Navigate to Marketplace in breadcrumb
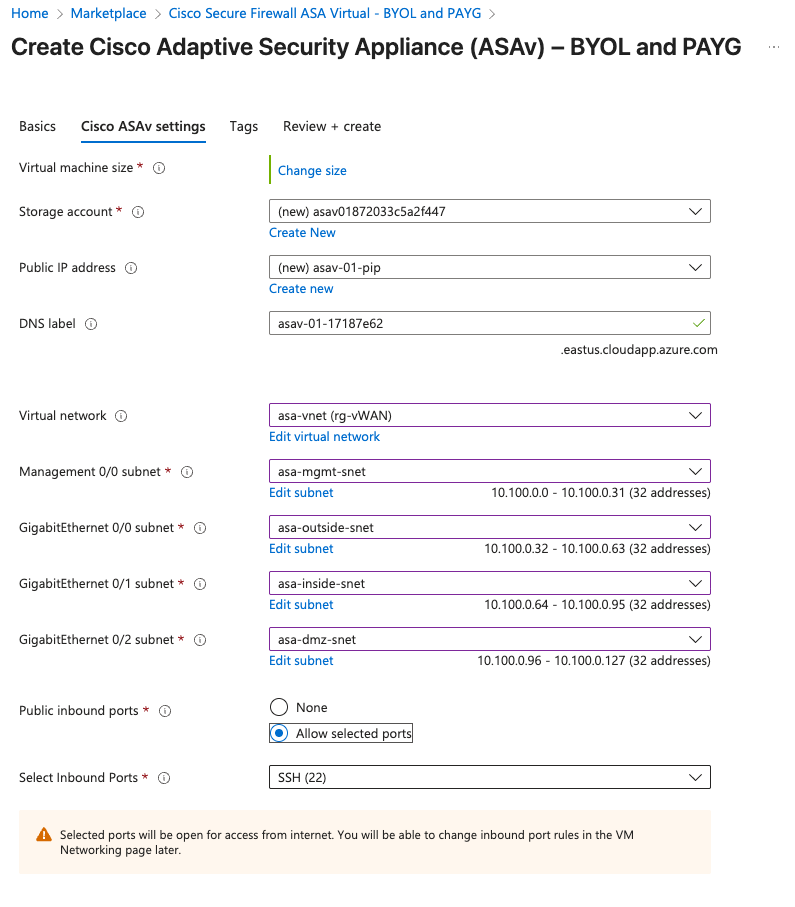Image resolution: width=795 pixels, height=907 pixels. coord(108,14)
